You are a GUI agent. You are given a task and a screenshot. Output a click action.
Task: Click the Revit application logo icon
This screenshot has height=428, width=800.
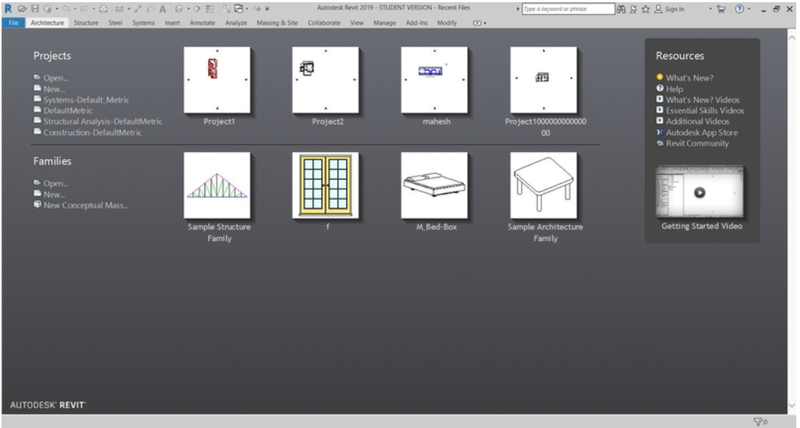[8, 9]
